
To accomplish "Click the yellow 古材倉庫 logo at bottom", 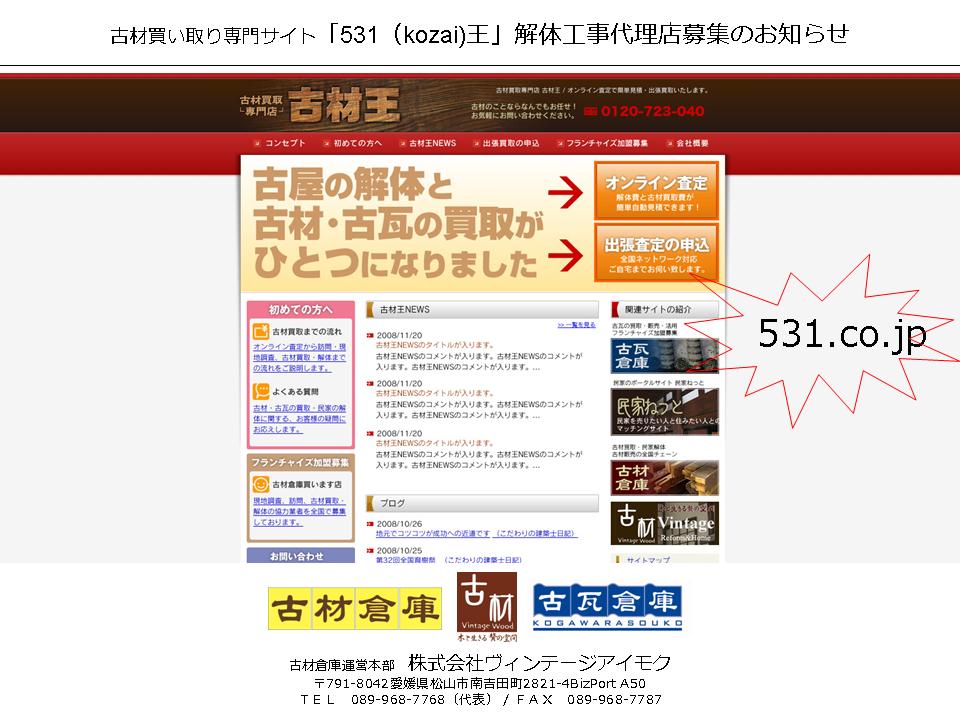I will [x=355, y=609].
